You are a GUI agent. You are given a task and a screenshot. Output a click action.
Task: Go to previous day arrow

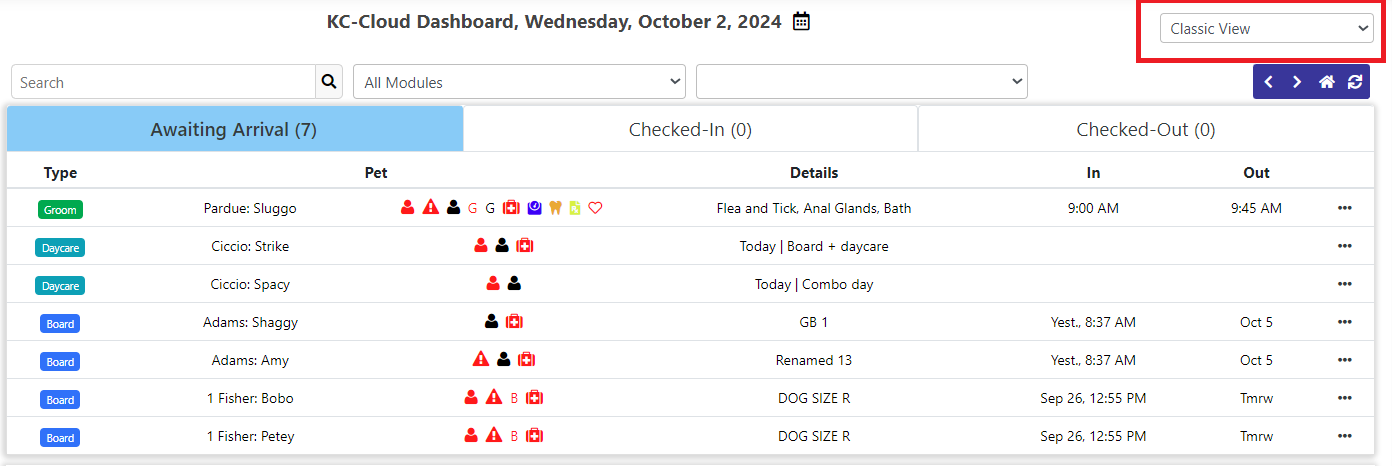(1268, 82)
